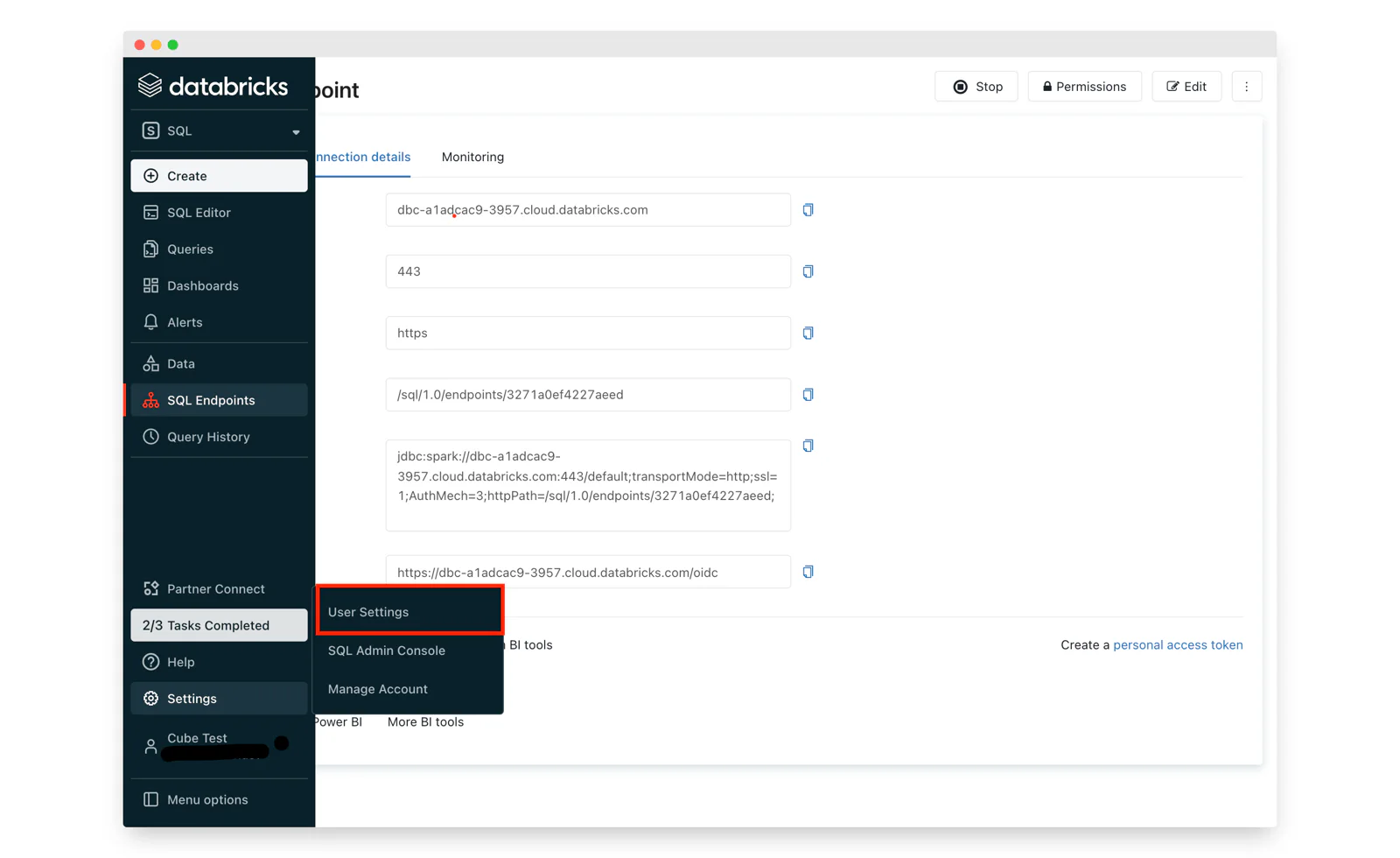The image size is (1400, 858).
Task: Open Partner Connect
Action: 219,589
